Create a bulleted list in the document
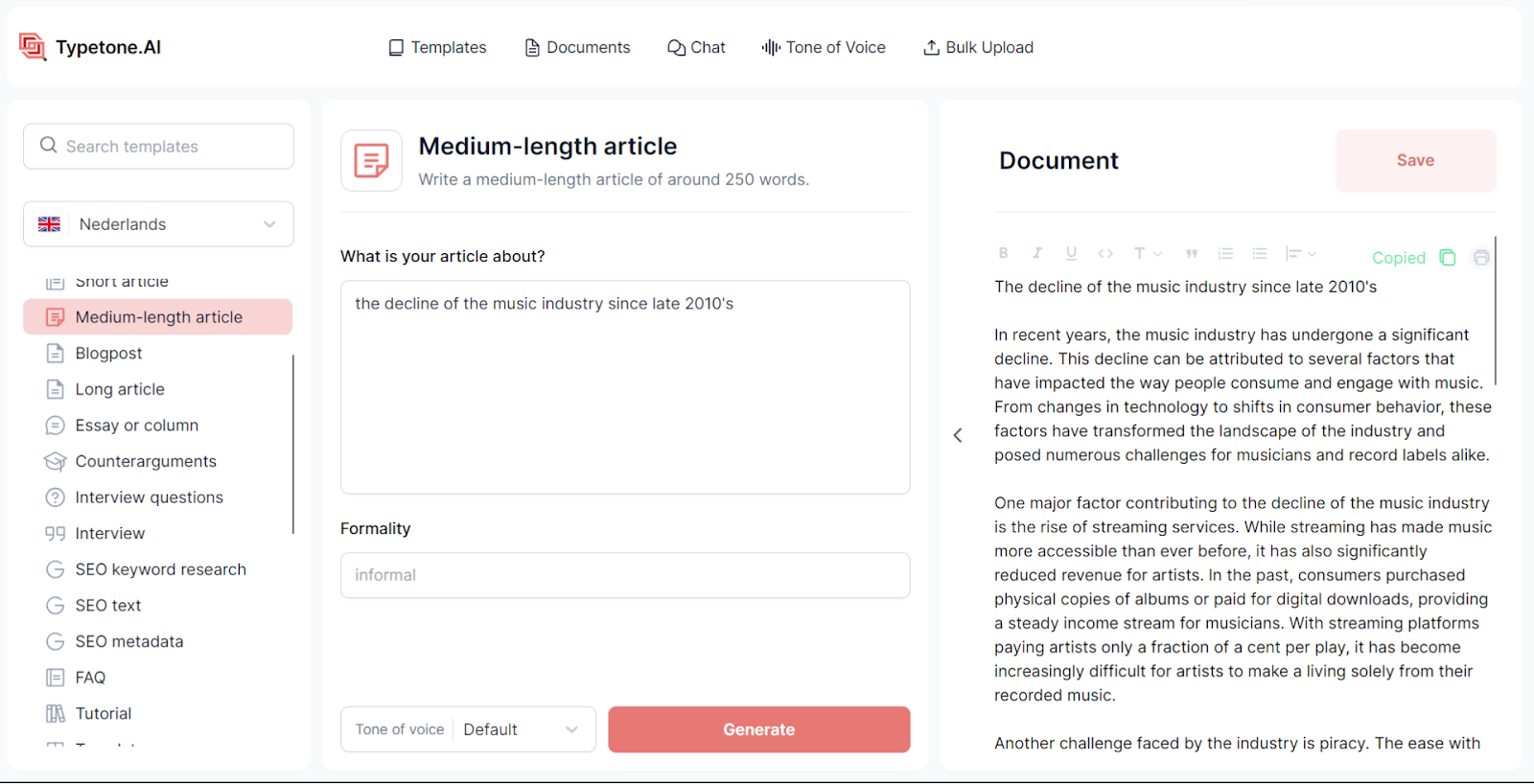The image size is (1534, 784). (1259, 253)
